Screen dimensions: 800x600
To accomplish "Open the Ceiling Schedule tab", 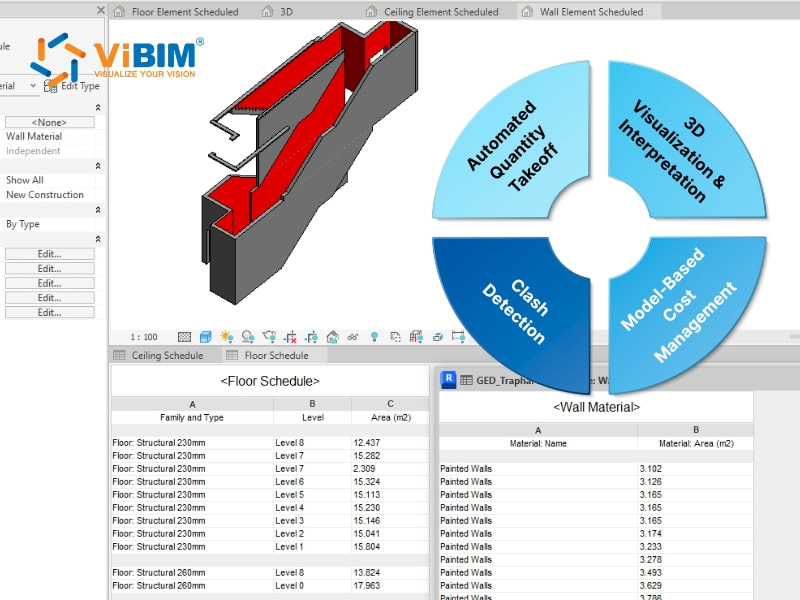I will coord(167,354).
